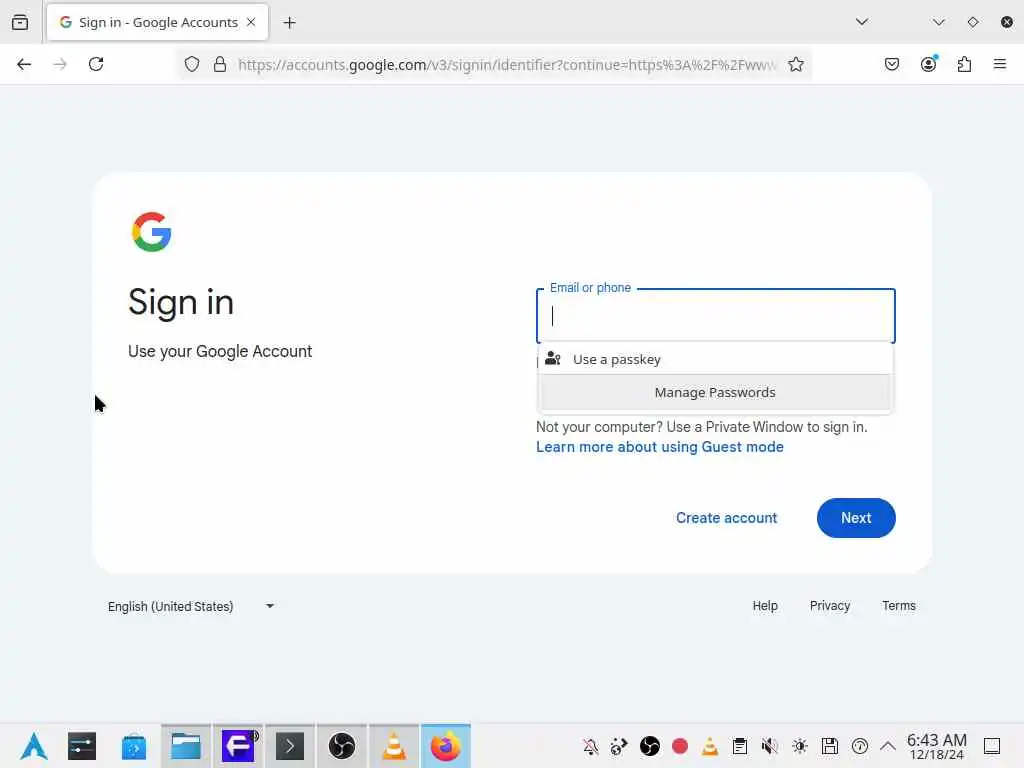The width and height of the screenshot is (1024, 768).
Task: Show site security lock info
Action: (x=220, y=64)
